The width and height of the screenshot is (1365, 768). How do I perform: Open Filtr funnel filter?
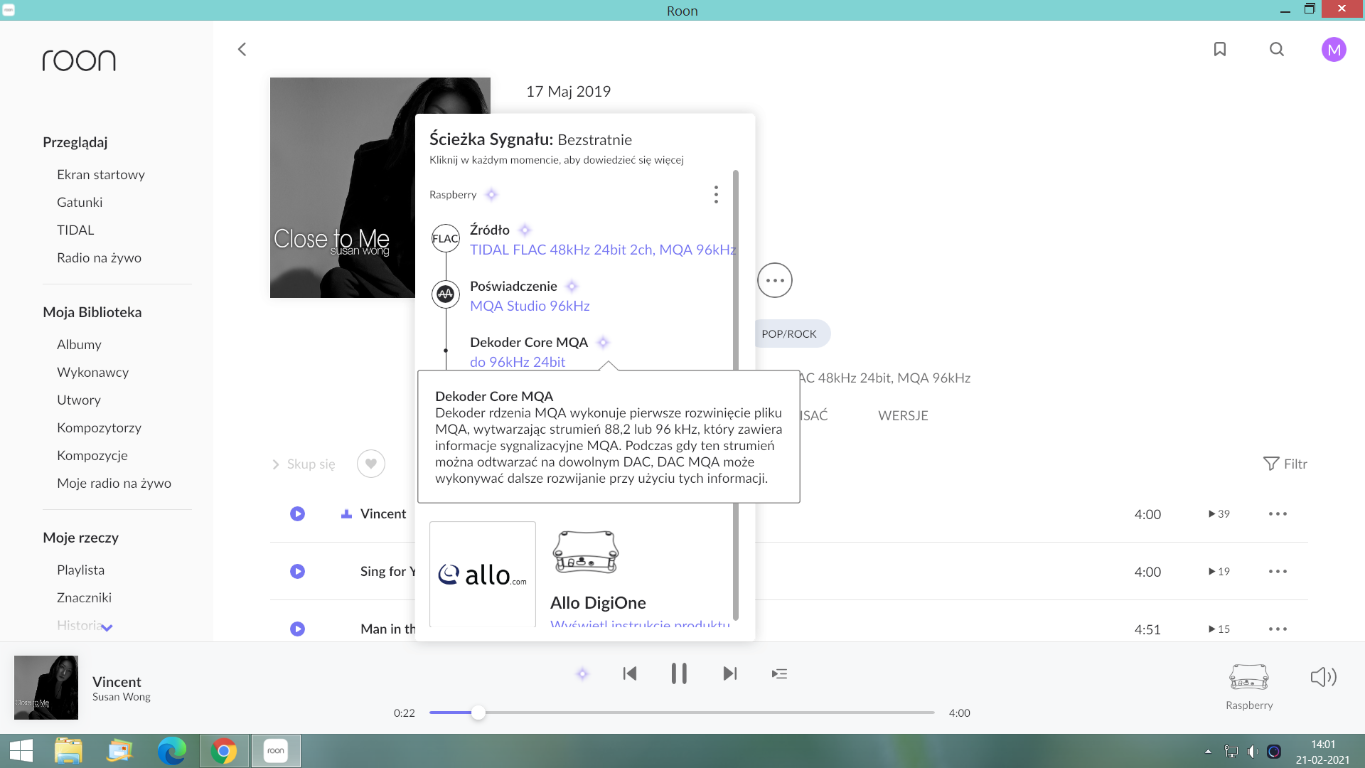1285,464
